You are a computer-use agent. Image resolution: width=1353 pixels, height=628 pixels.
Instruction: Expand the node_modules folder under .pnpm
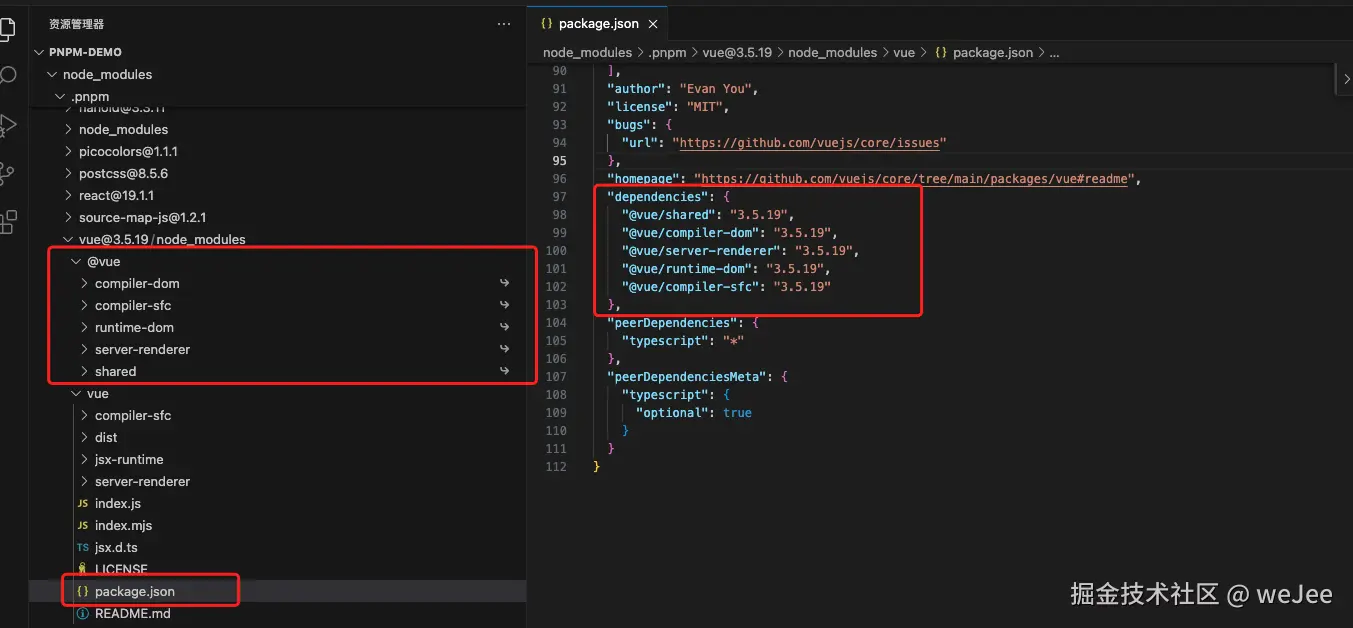(x=68, y=130)
